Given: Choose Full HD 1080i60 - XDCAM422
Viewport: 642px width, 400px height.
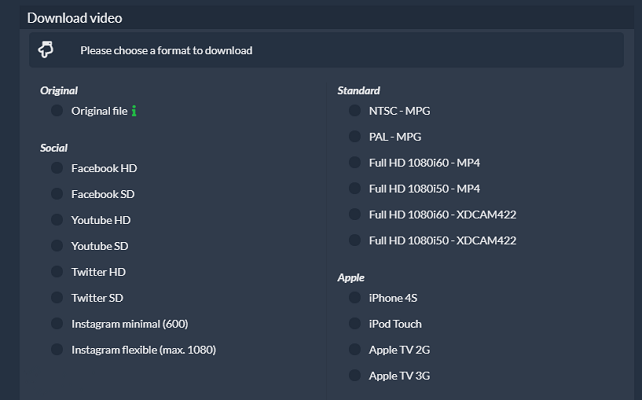Looking at the screenshot, I should (355, 214).
